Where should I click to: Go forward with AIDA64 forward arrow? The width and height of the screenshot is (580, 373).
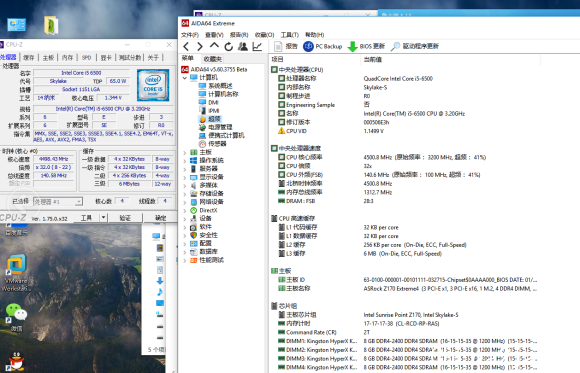200,47
